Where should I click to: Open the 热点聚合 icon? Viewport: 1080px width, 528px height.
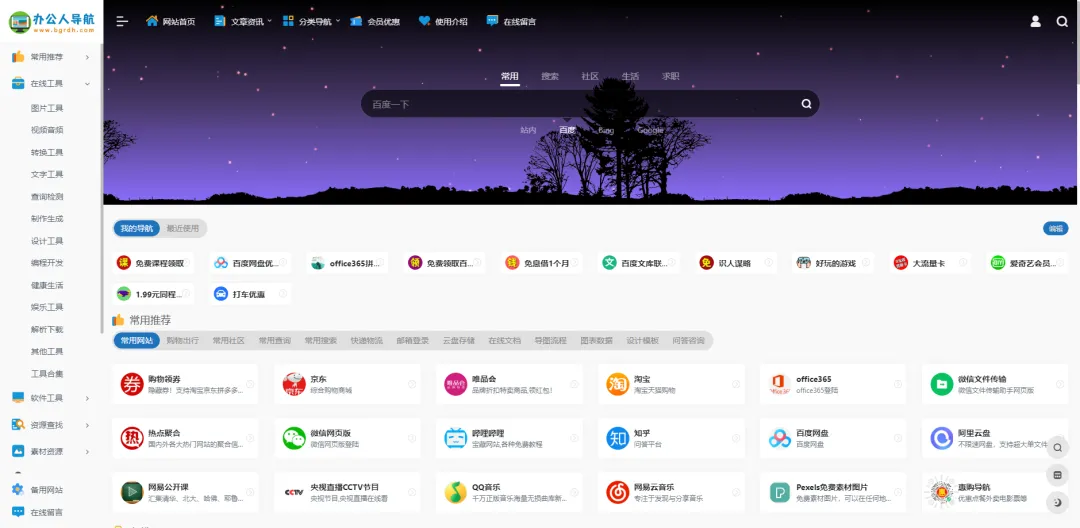(x=132, y=438)
